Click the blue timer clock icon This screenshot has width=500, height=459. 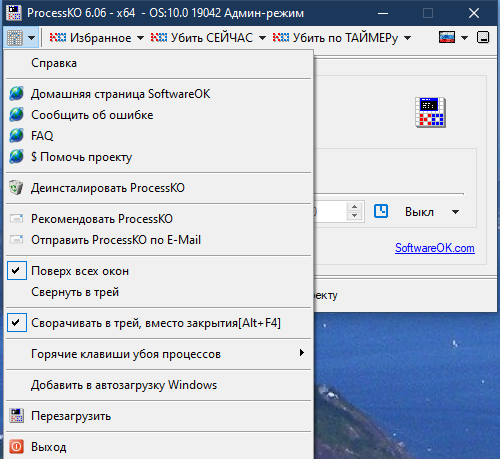381,211
